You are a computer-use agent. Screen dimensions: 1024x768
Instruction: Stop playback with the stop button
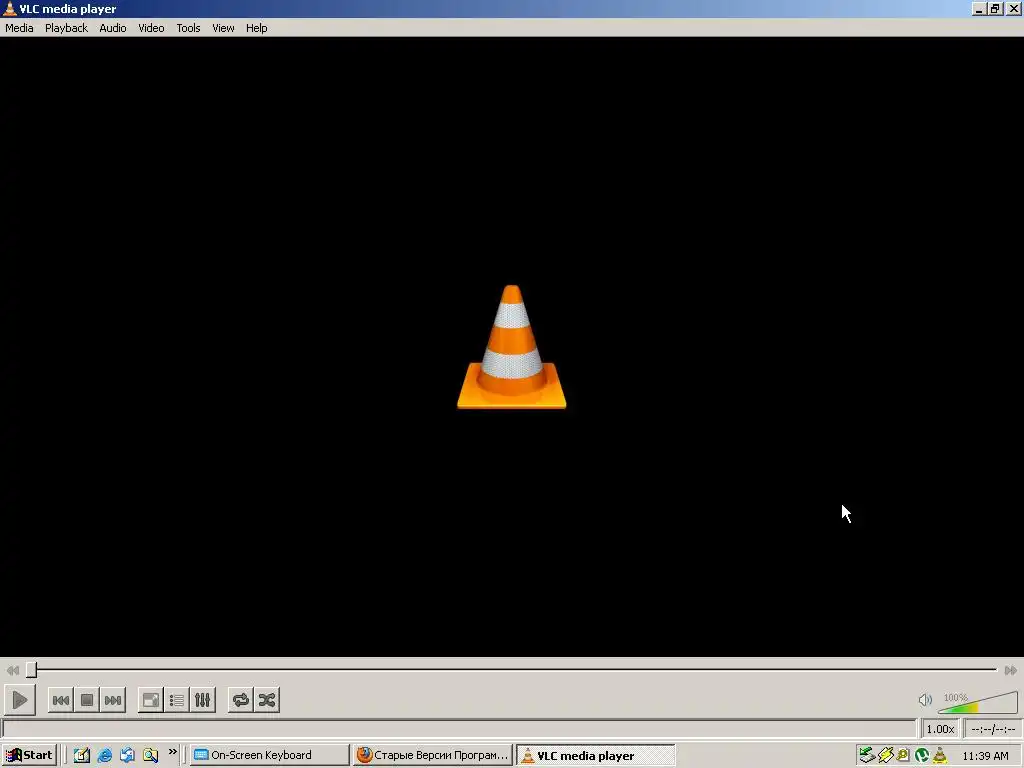87,700
